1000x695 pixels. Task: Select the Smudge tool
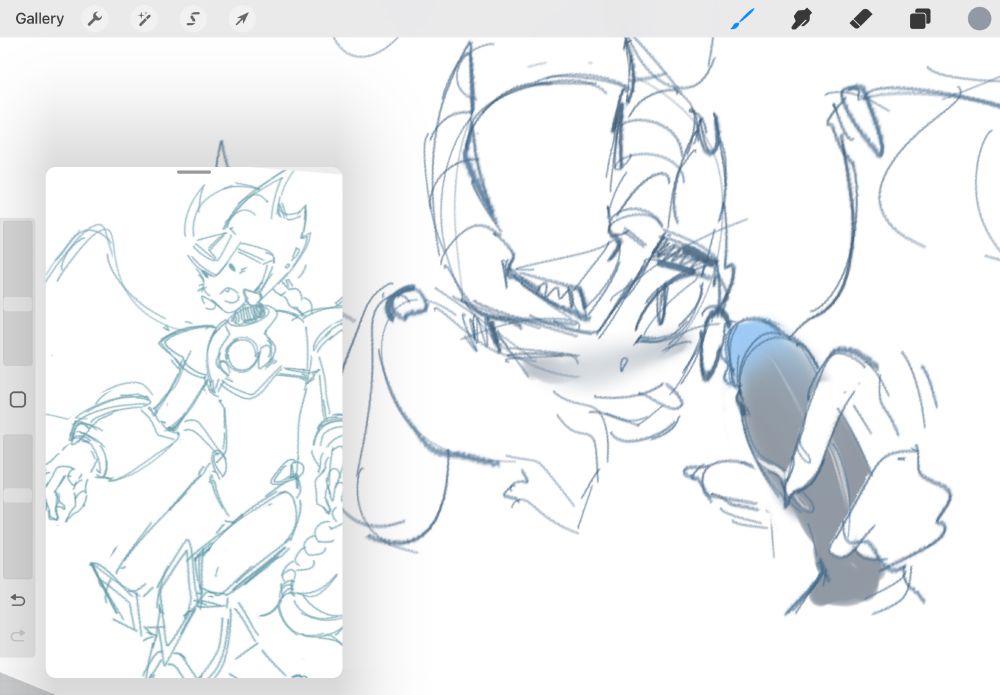[x=801, y=18]
